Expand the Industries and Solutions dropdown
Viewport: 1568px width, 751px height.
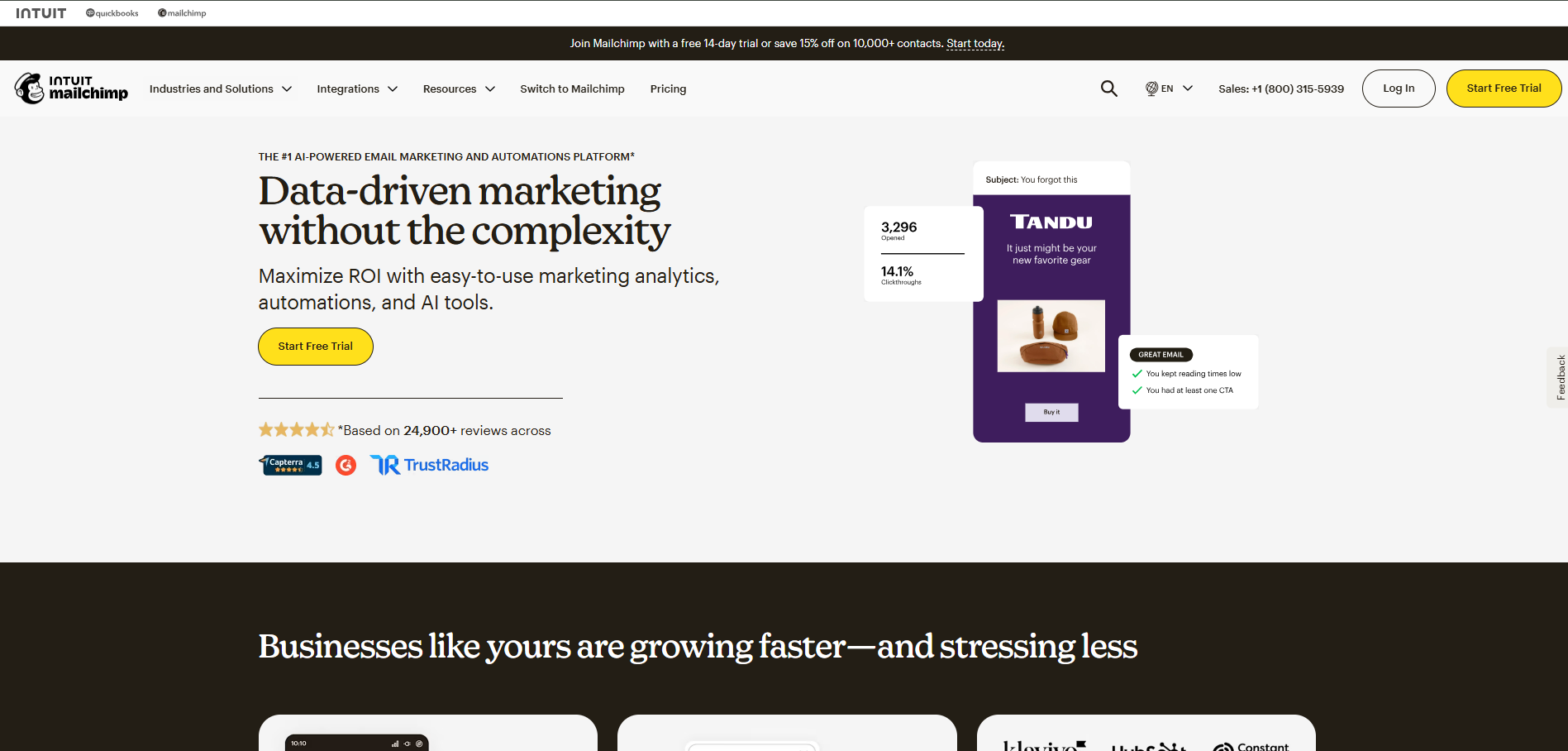point(220,88)
